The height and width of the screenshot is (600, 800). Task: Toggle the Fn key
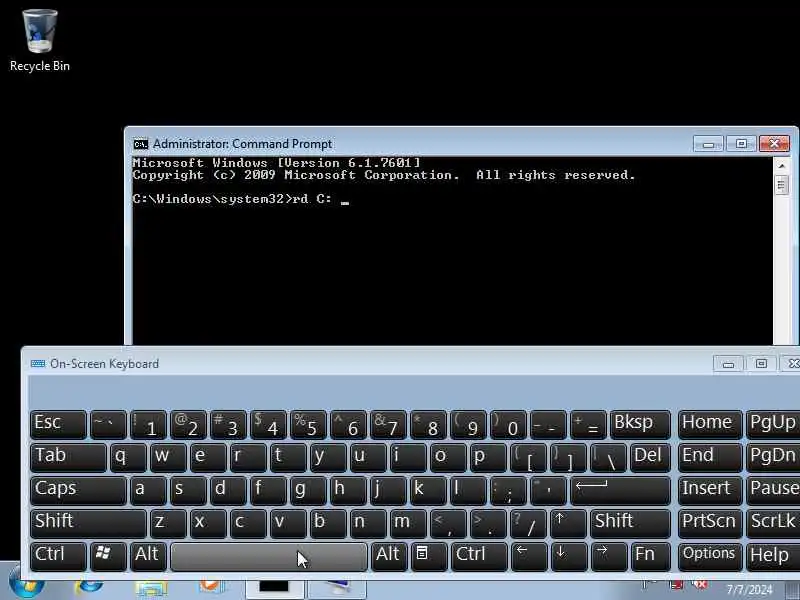(650, 556)
